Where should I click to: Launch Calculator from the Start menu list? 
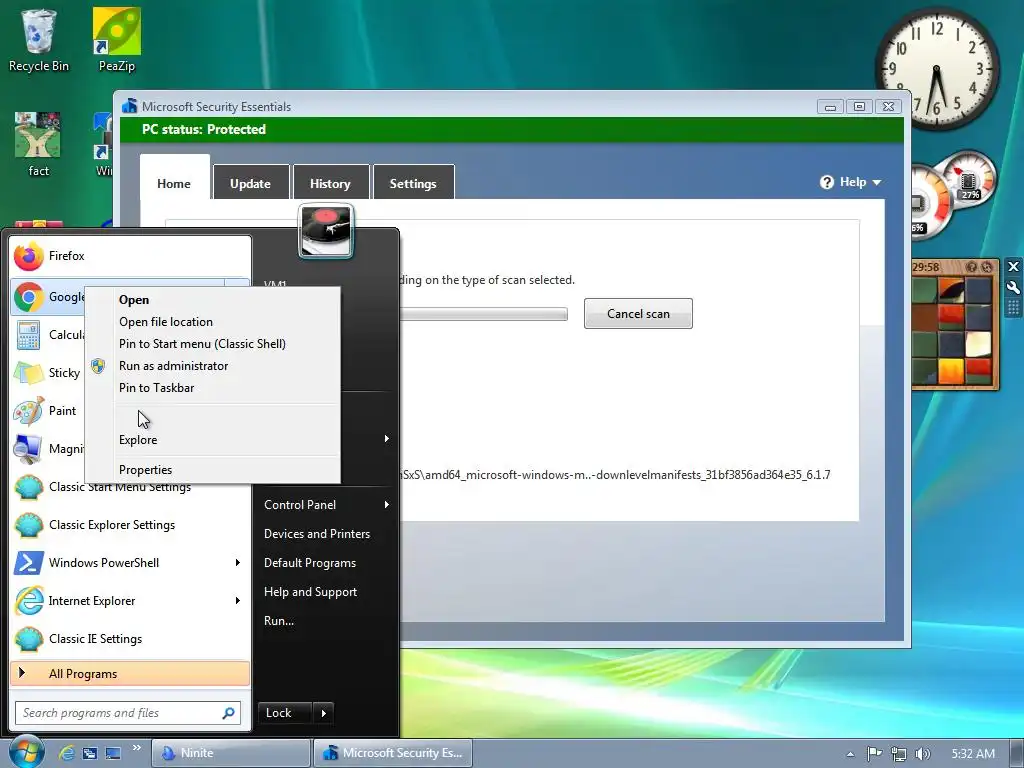pyautogui.click(x=47, y=335)
